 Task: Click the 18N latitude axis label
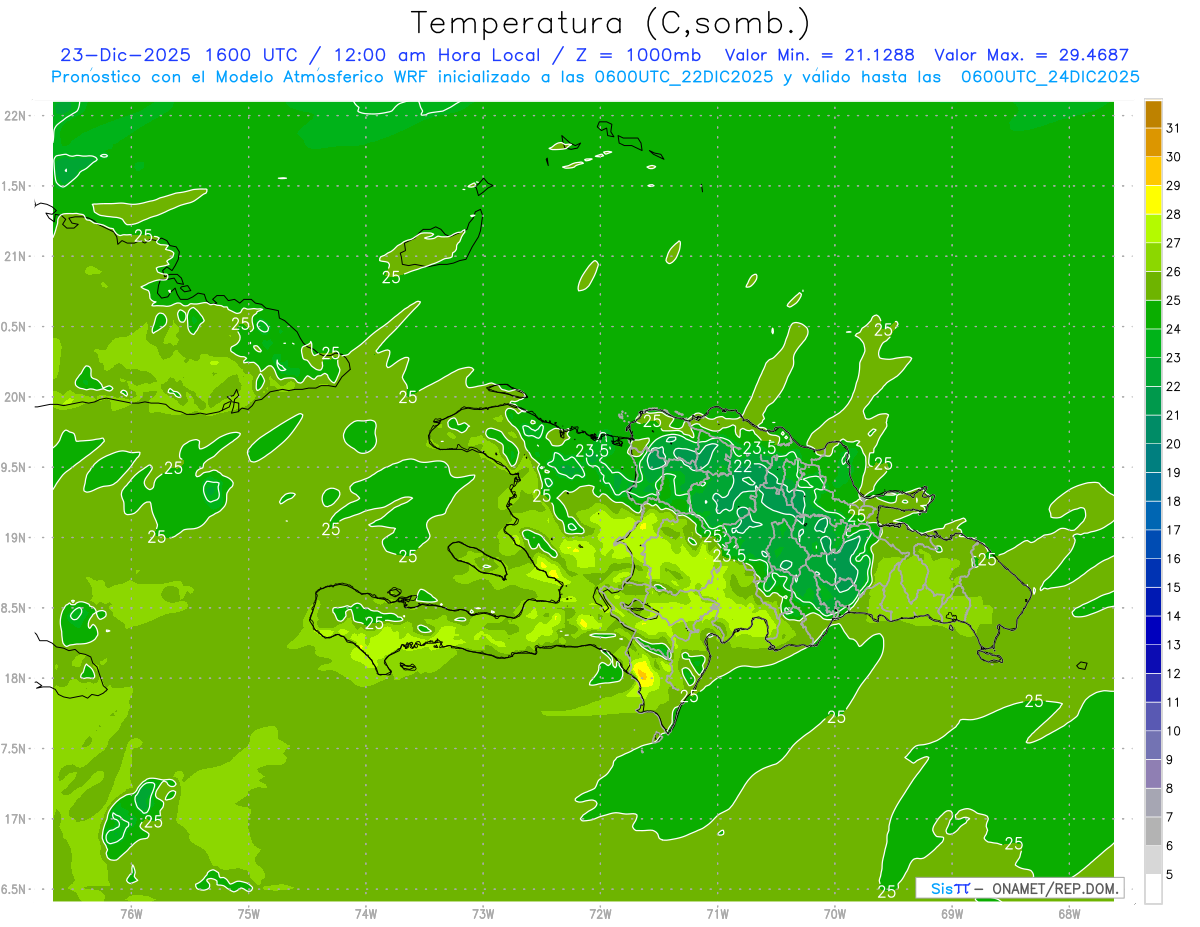click(16, 678)
